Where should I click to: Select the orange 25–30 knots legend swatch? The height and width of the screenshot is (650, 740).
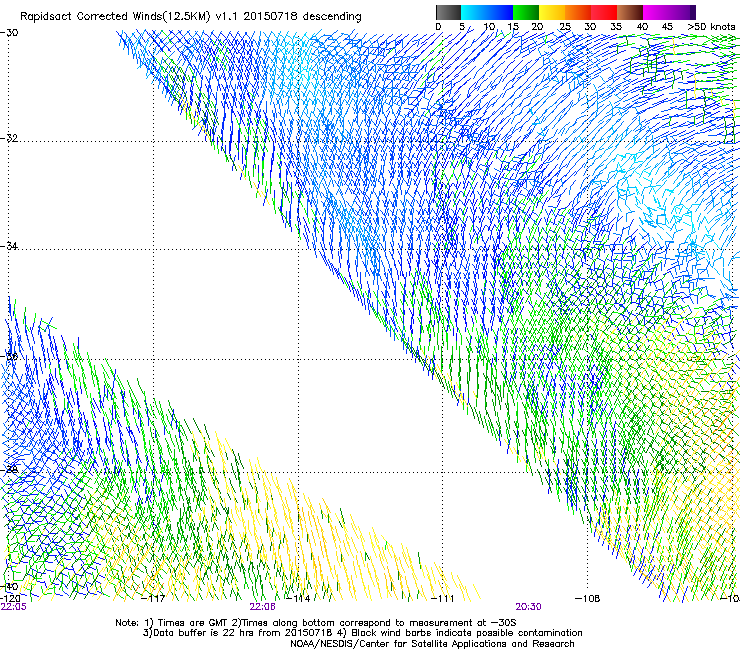[x=578, y=12]
